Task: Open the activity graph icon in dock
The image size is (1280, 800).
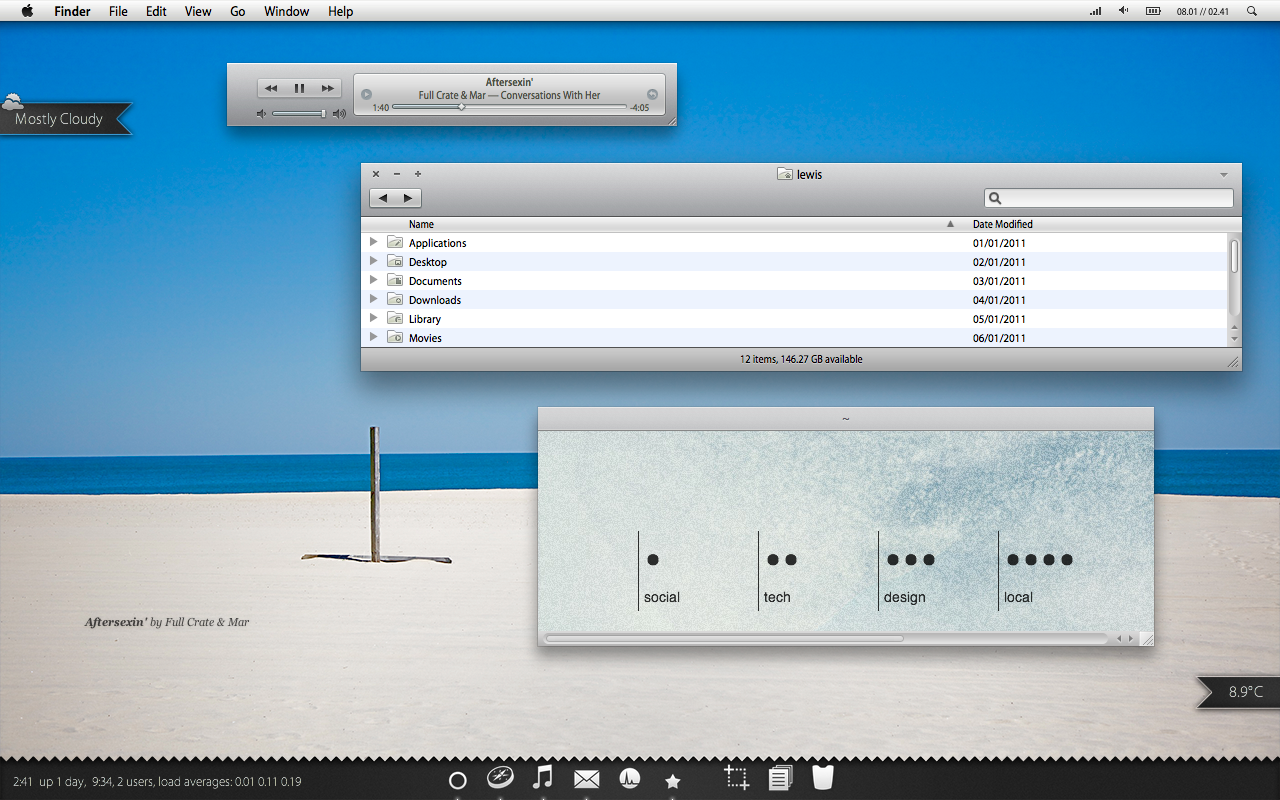Action: point(630,778)
